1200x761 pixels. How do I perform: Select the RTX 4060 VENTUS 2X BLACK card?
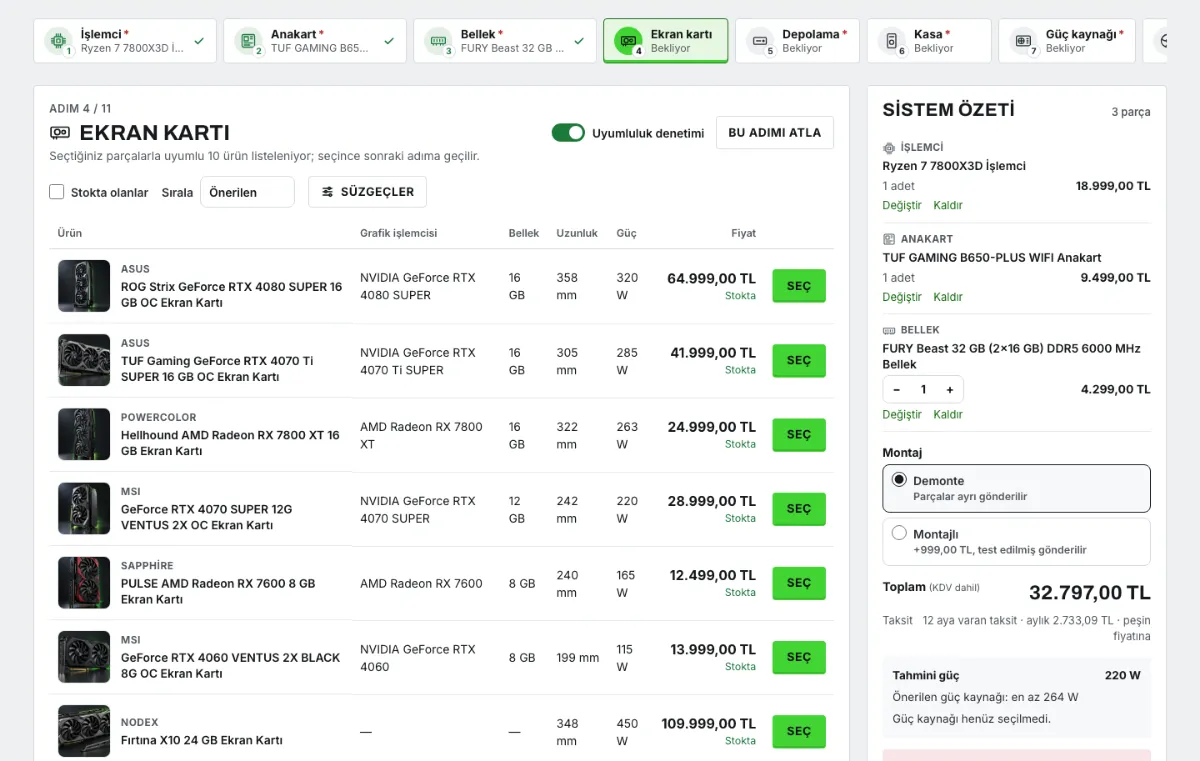[799, 657]
